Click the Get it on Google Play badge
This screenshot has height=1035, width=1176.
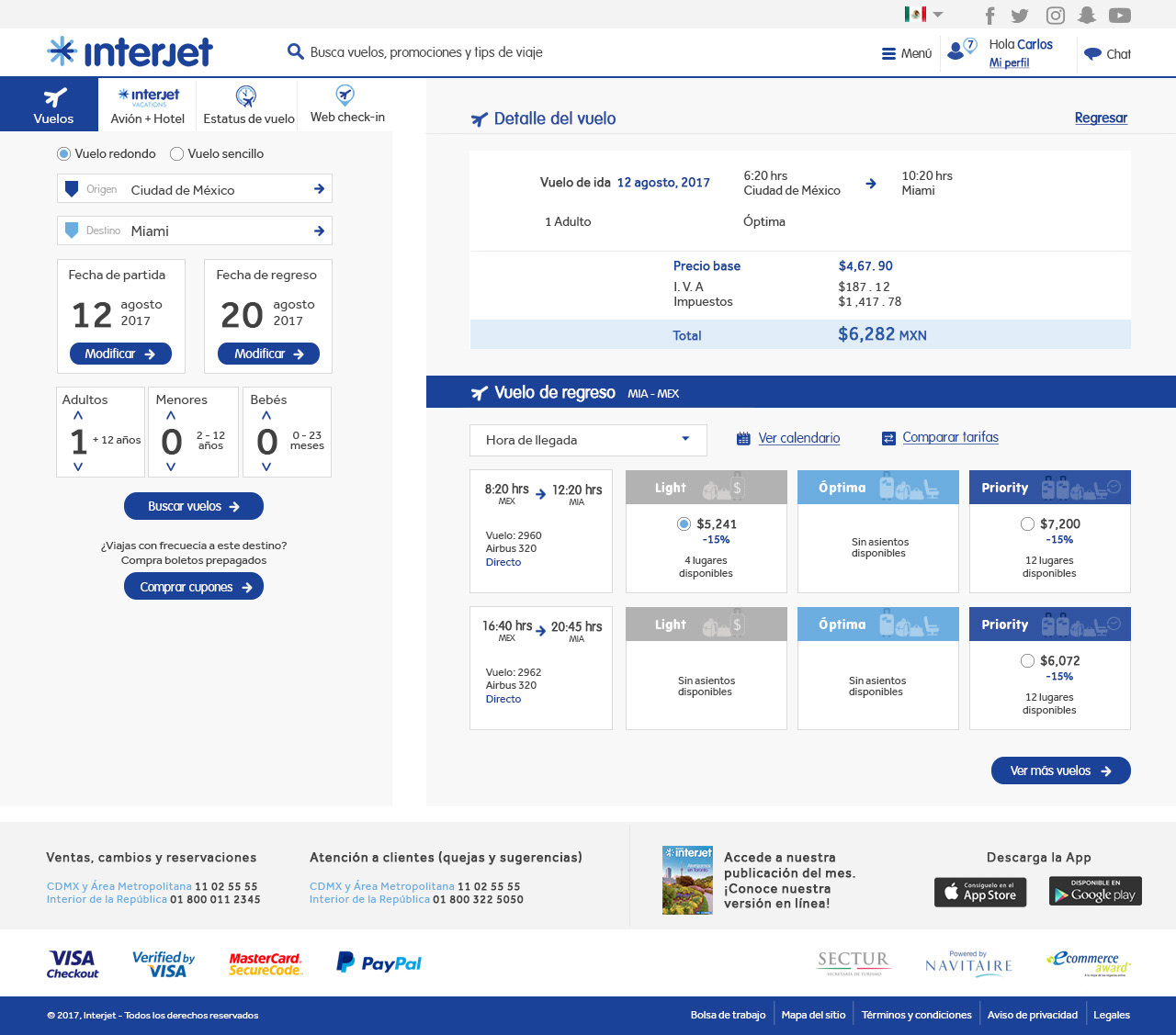coord(1095,891)
